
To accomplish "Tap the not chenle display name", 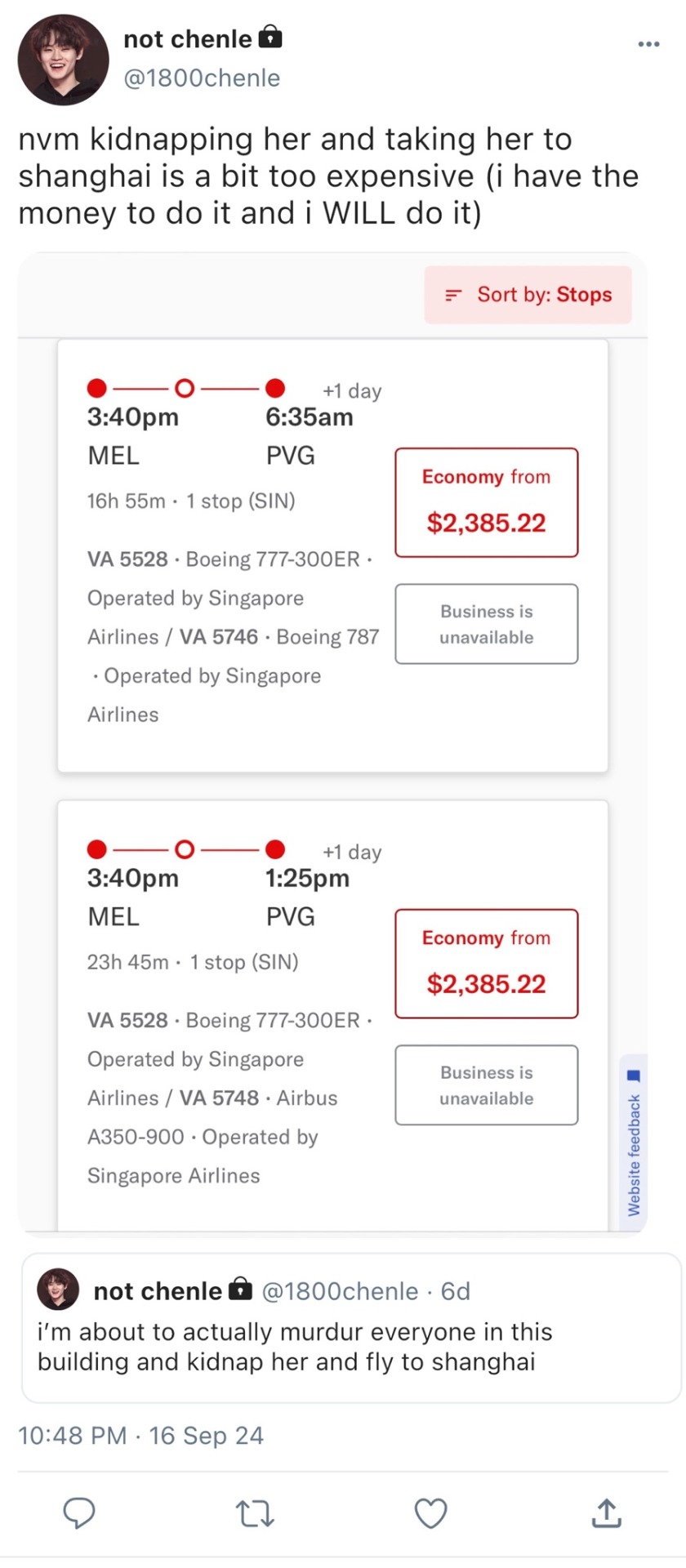I will click(x=188, y=38).
